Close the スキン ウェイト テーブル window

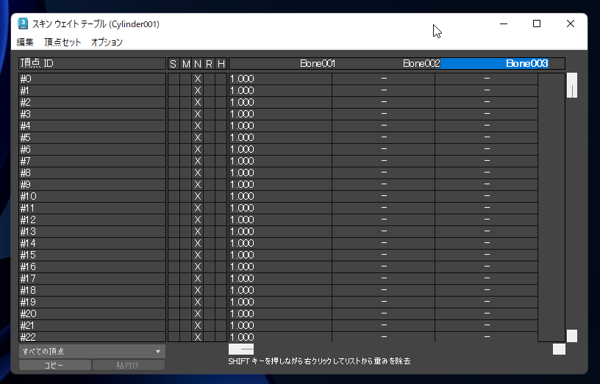tap(570, 24)
